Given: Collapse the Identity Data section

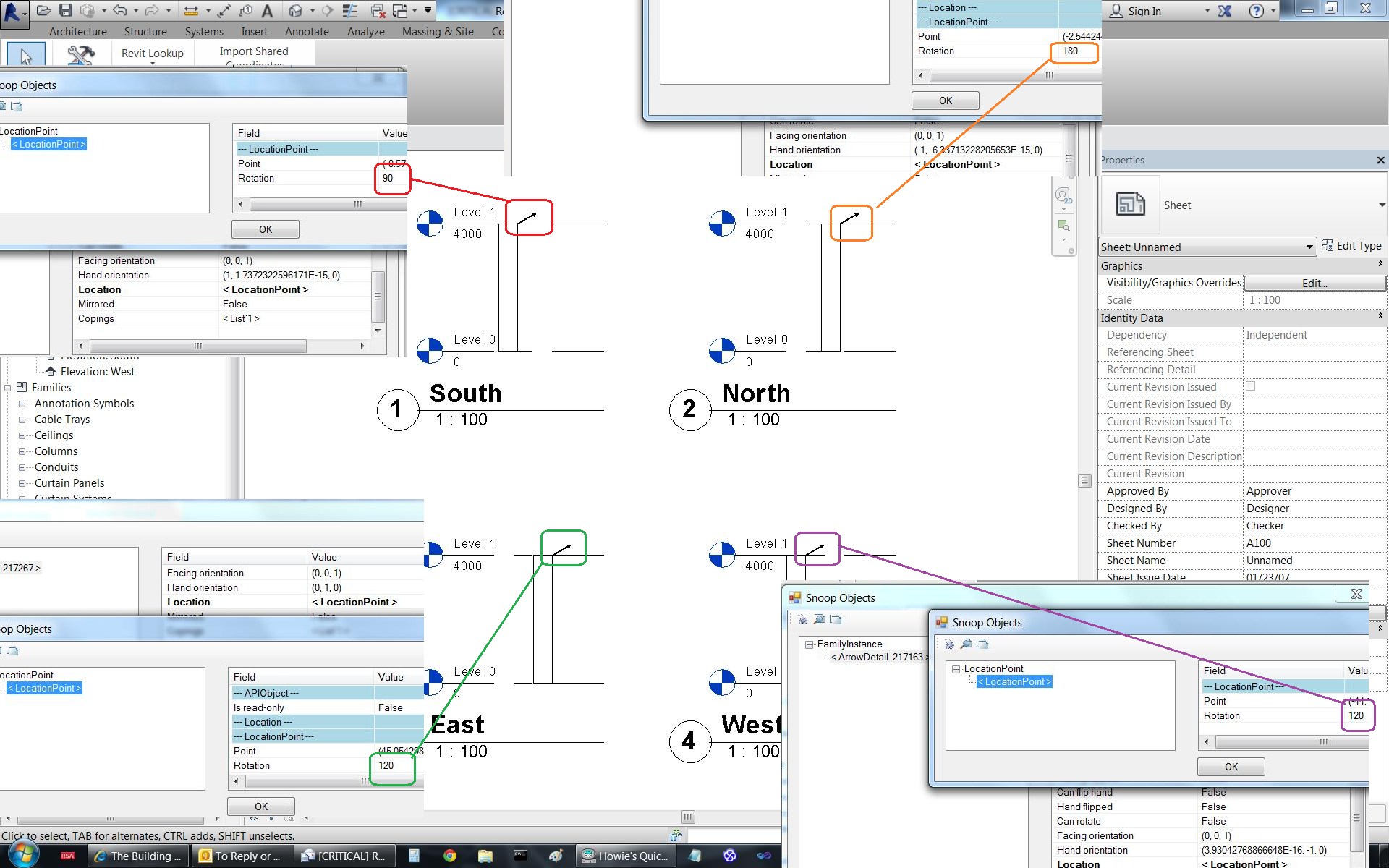Looking at the screenshot, I should click(1380, 318).
